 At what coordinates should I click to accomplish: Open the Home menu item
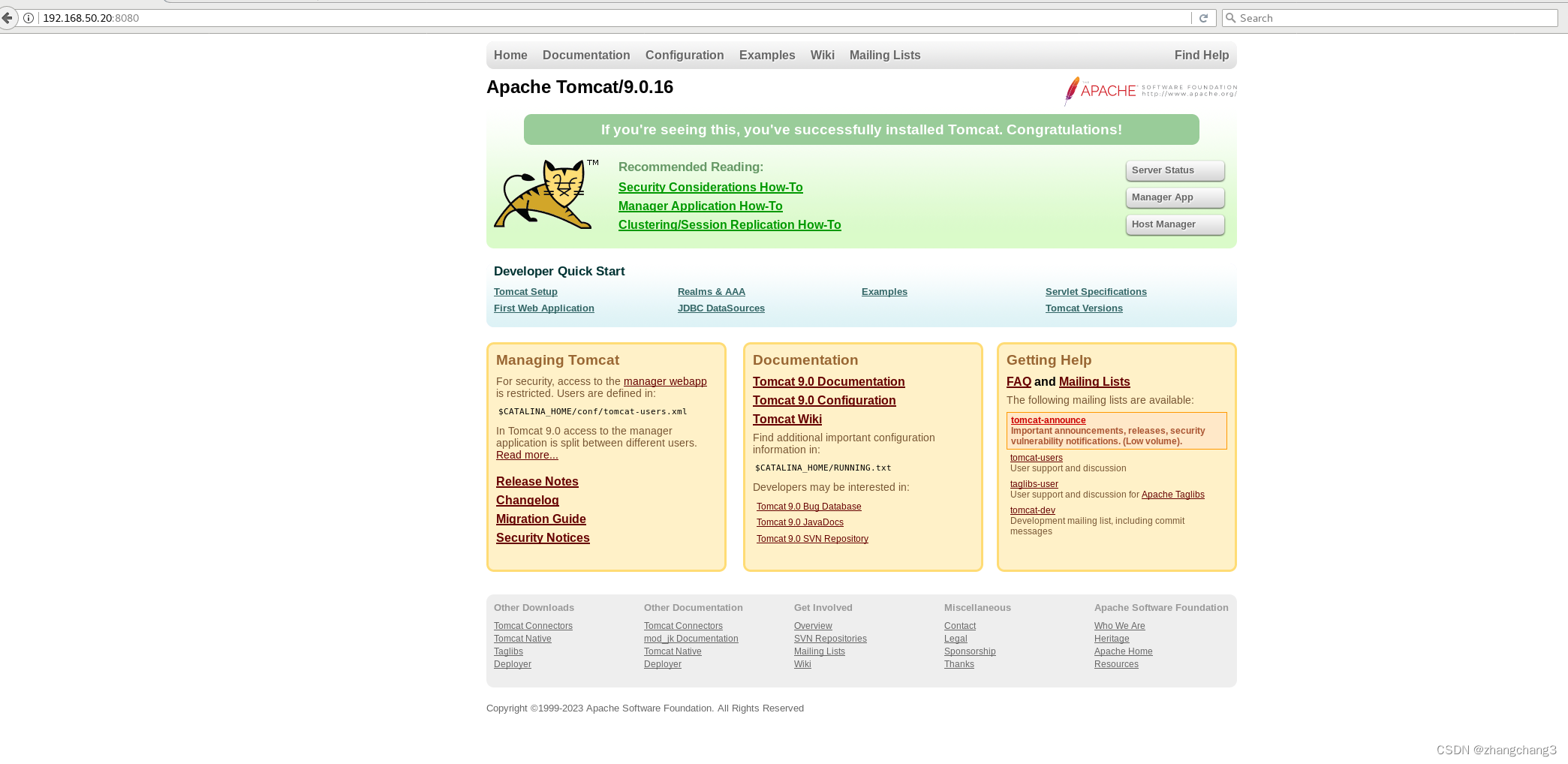[x=510, y=55]
